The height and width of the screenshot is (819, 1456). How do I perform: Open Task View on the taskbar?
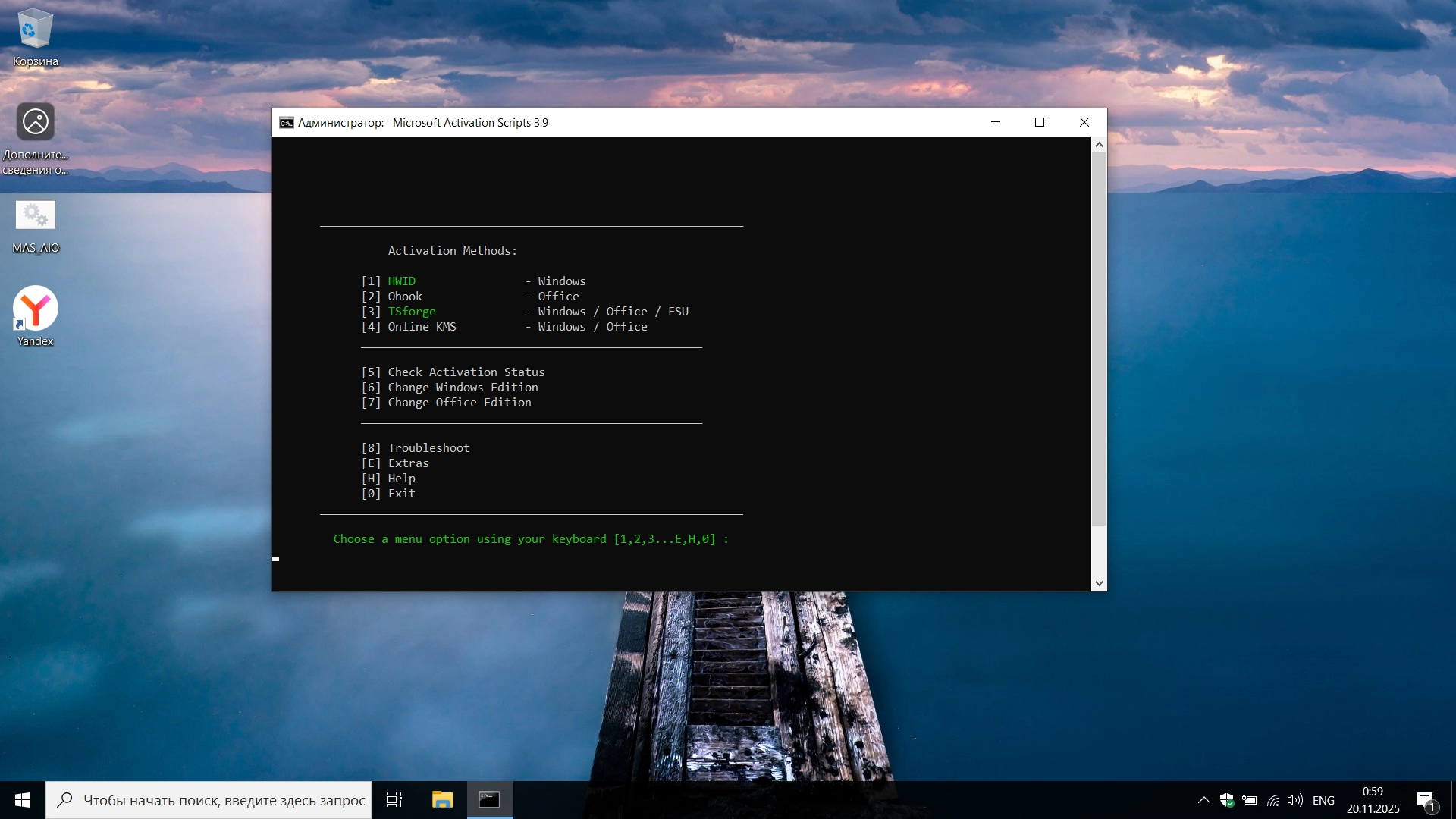click(394, 800)
